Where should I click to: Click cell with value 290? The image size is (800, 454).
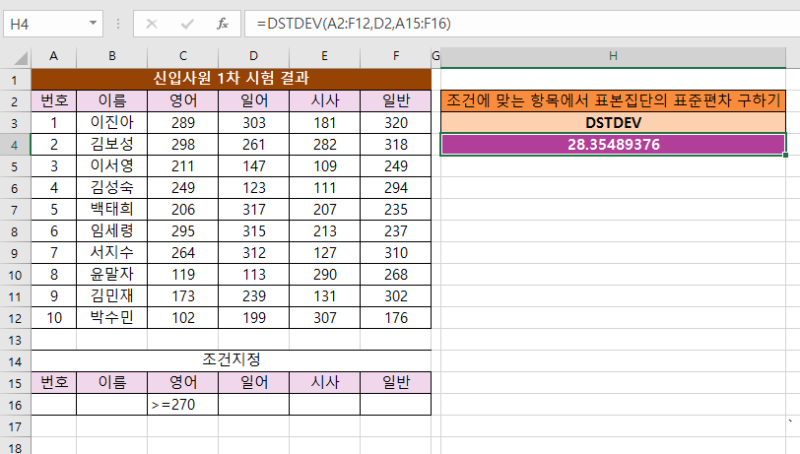coord(324,274)
